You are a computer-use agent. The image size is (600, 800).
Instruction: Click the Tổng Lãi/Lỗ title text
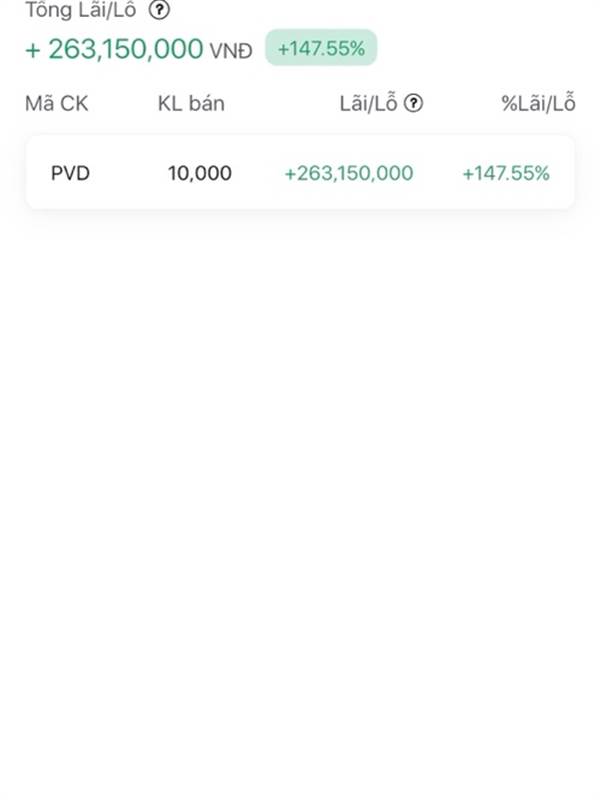tap(80, 11)
